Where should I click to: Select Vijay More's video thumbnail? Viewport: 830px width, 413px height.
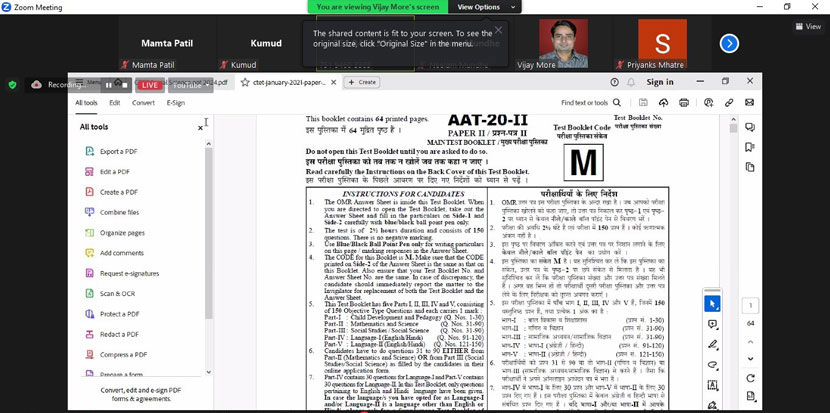pyautogui.click(x=563, y=44)
